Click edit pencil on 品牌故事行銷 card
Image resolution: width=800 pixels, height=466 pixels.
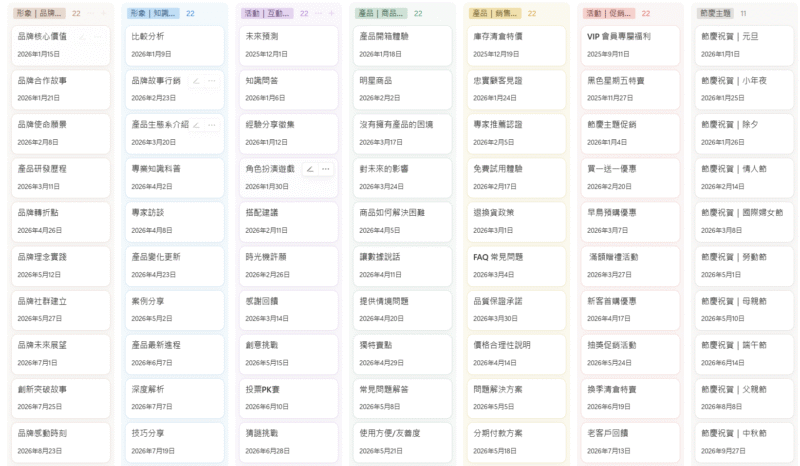tap(196, 81)
